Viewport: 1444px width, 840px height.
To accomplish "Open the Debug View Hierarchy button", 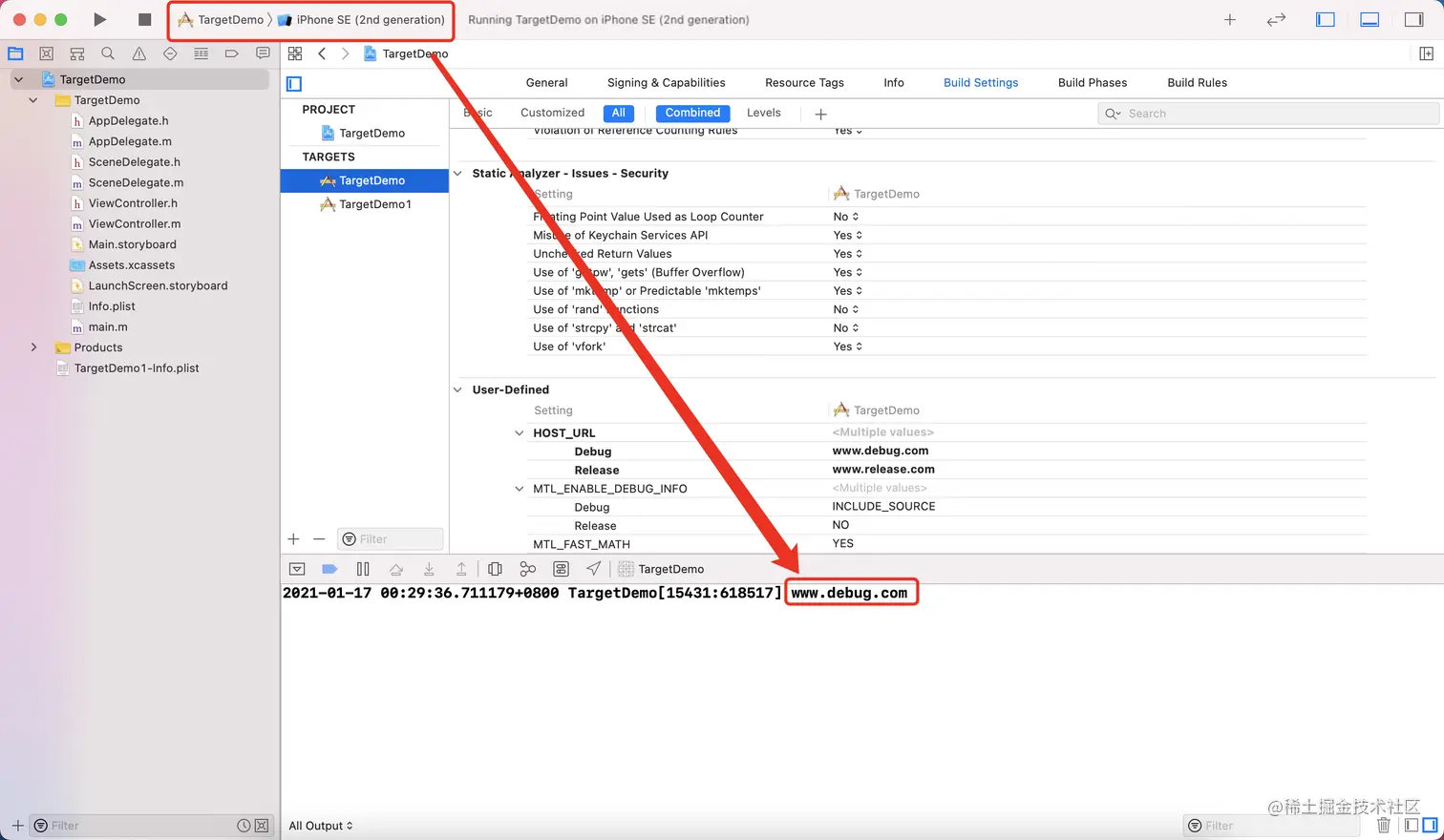I will pos(495,569).
